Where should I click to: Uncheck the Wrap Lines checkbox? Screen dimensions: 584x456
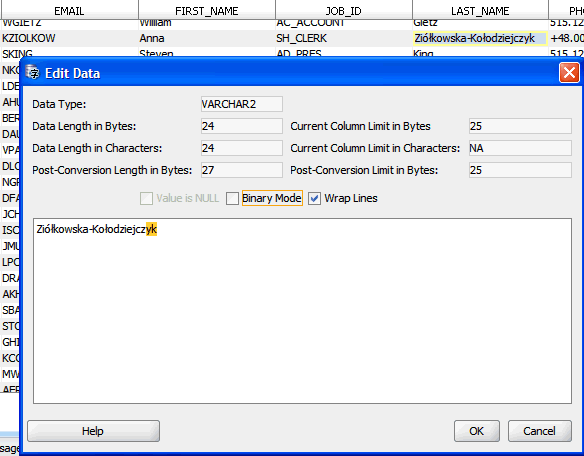click(x=314, y=198)
